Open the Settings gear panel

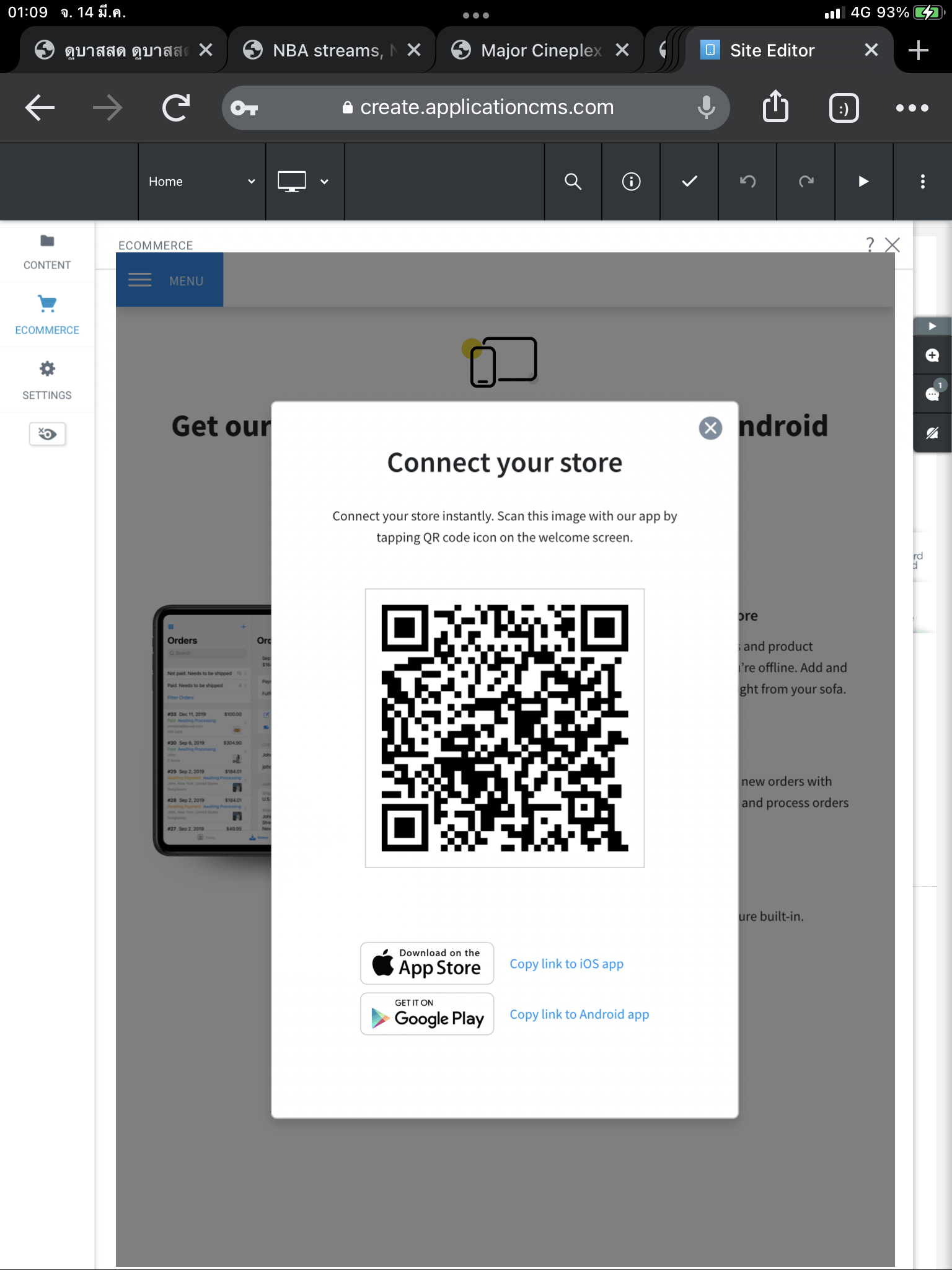(x=47, y=381)
